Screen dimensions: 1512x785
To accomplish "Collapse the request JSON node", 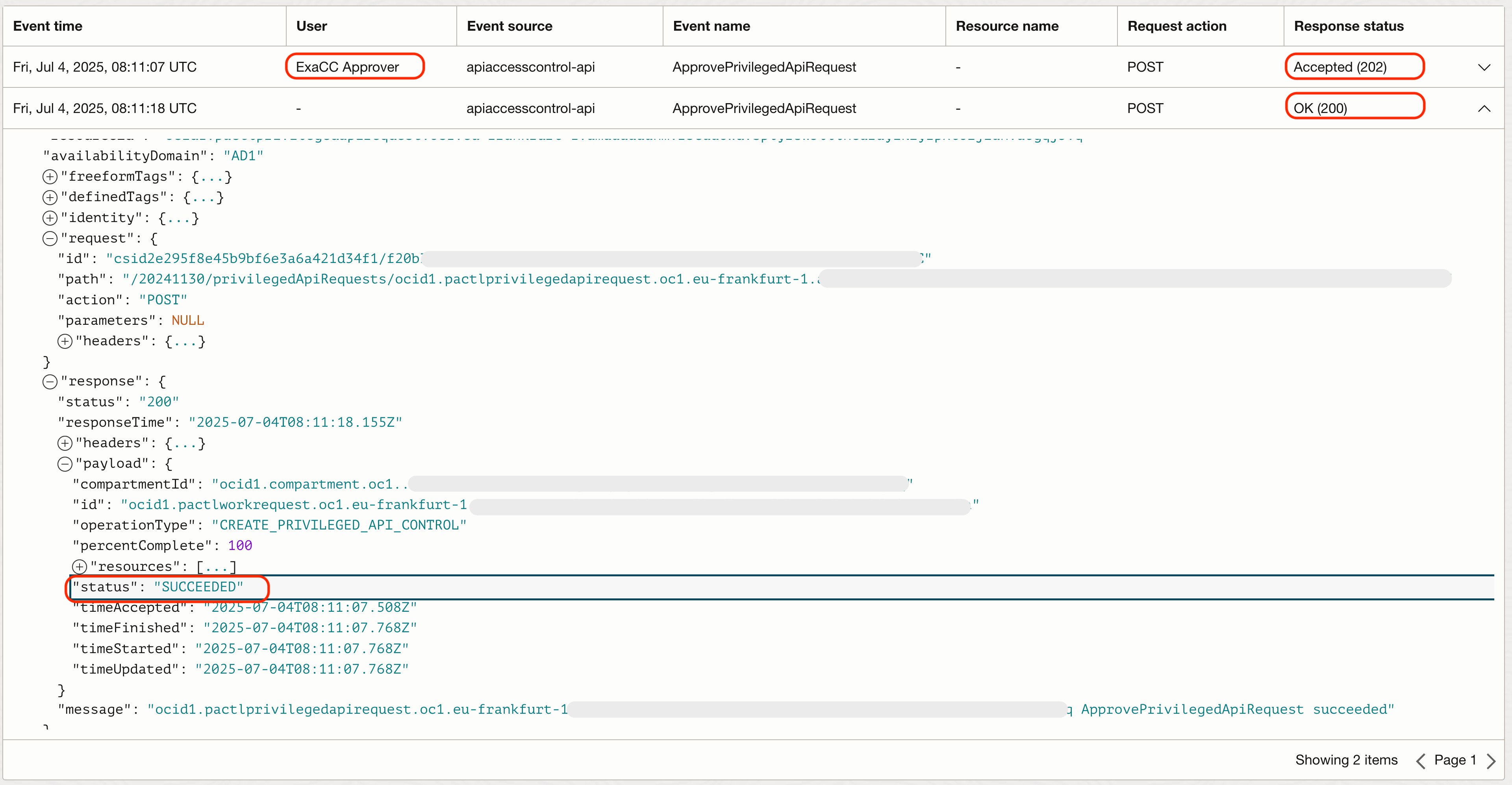I will (50, 239).
